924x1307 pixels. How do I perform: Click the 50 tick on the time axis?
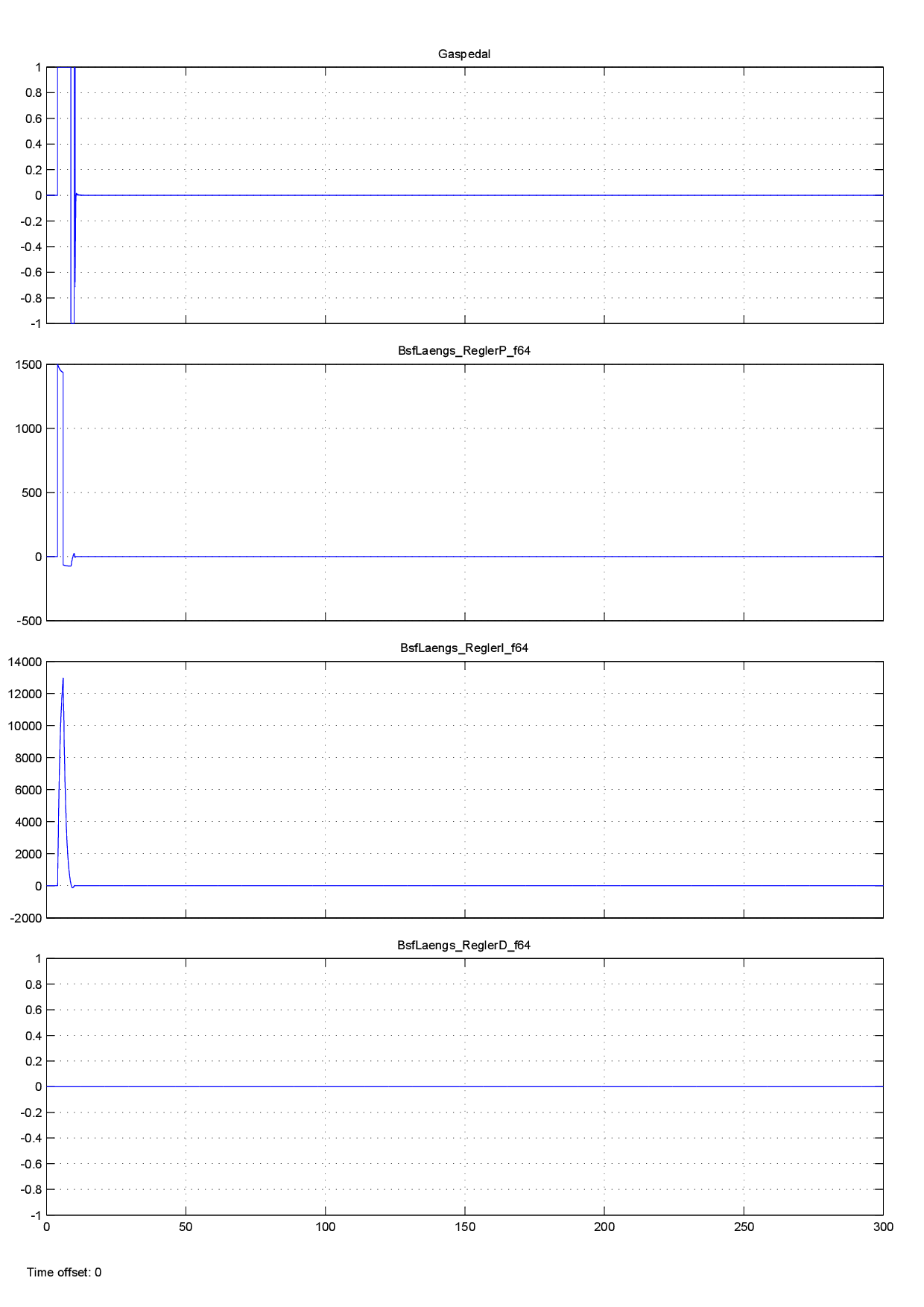[186, 1227]
